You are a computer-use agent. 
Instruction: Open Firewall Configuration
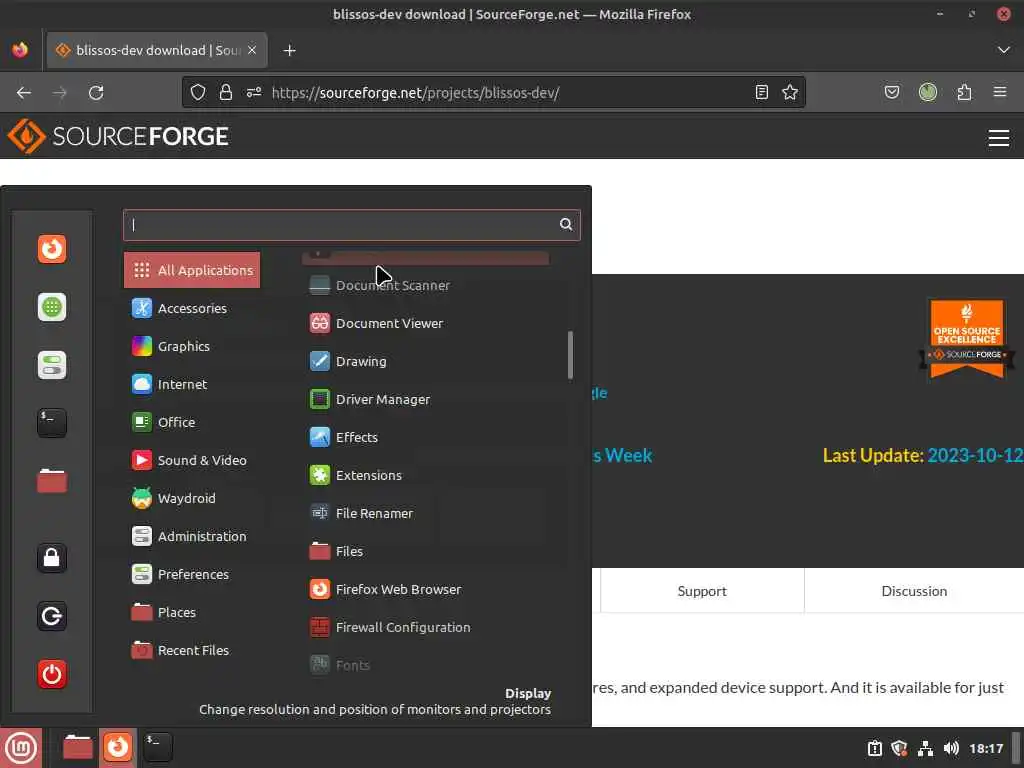tap(425, 627)
